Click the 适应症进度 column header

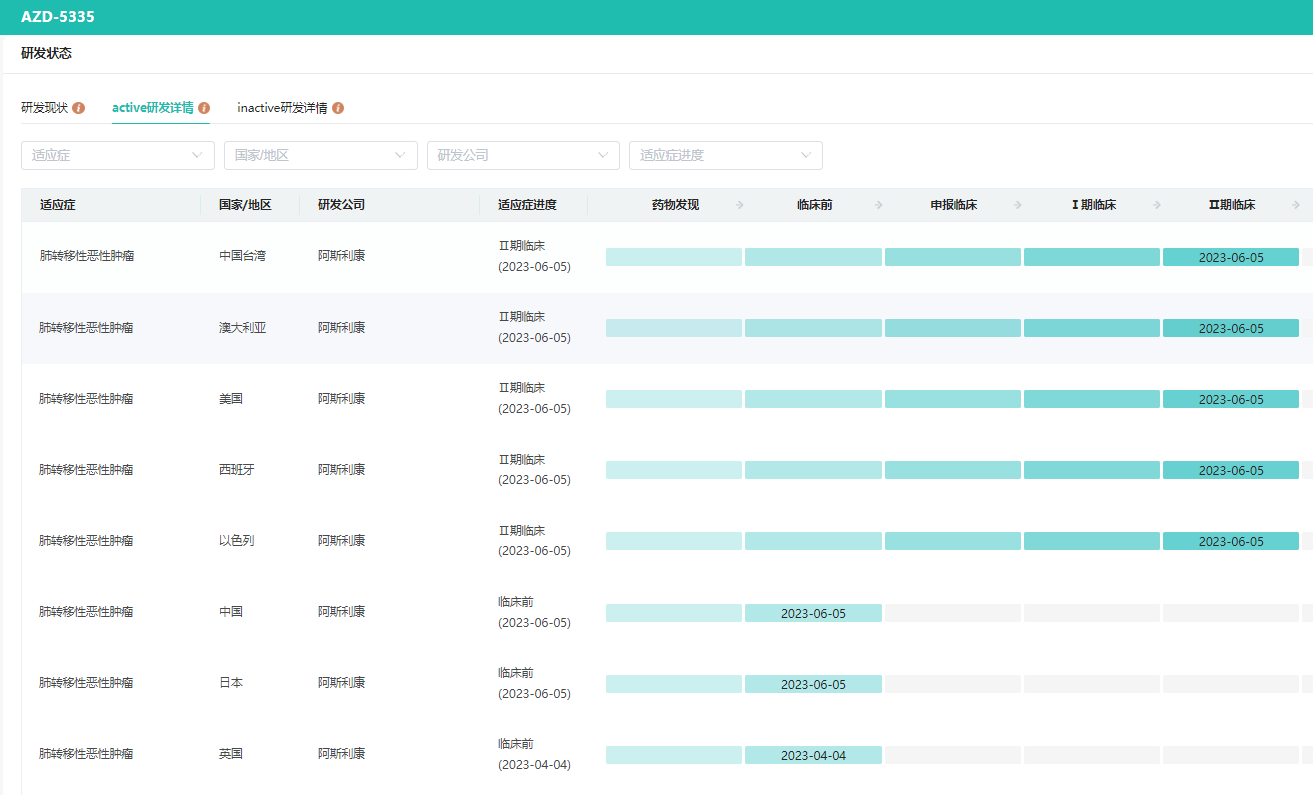click(x=527, y=205)
